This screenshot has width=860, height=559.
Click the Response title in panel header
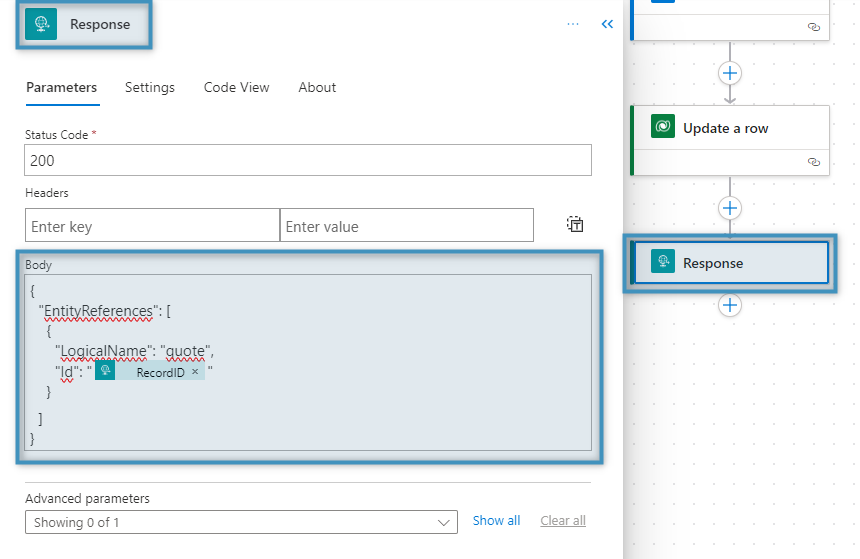click(x=100, y=25)
